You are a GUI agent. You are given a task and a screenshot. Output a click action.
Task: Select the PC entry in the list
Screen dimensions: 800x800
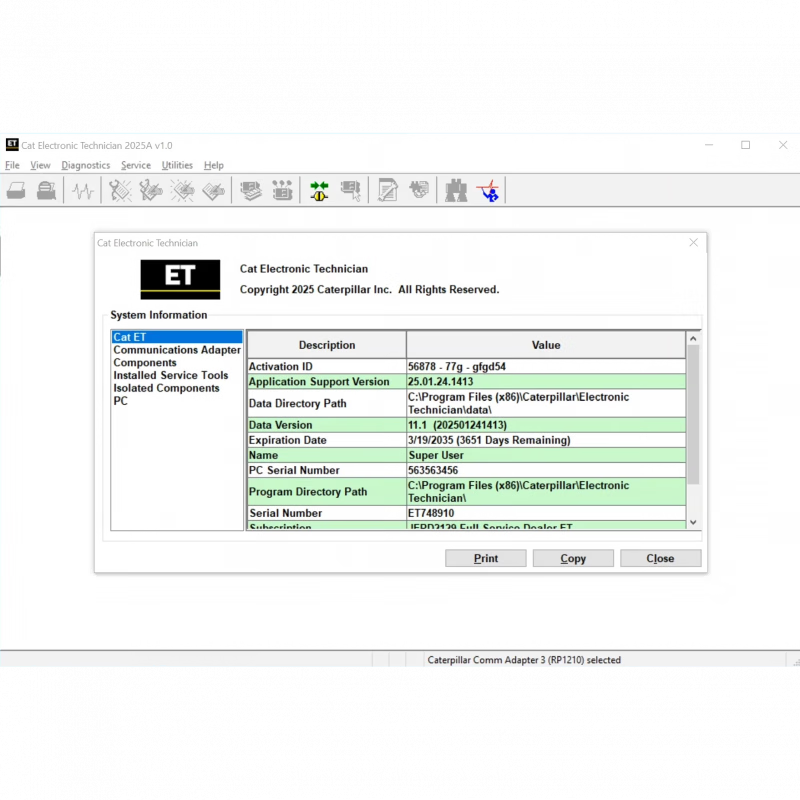(x=120, y=401)
